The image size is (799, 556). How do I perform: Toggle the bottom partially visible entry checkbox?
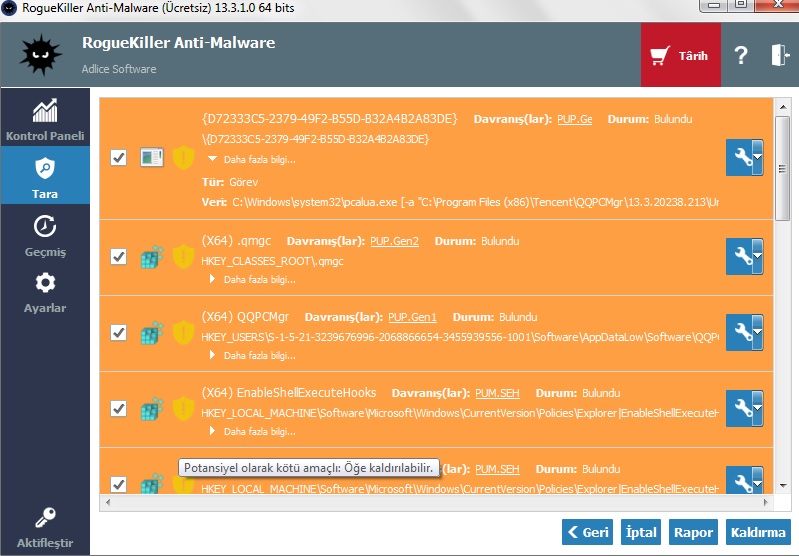click(118, 484)
